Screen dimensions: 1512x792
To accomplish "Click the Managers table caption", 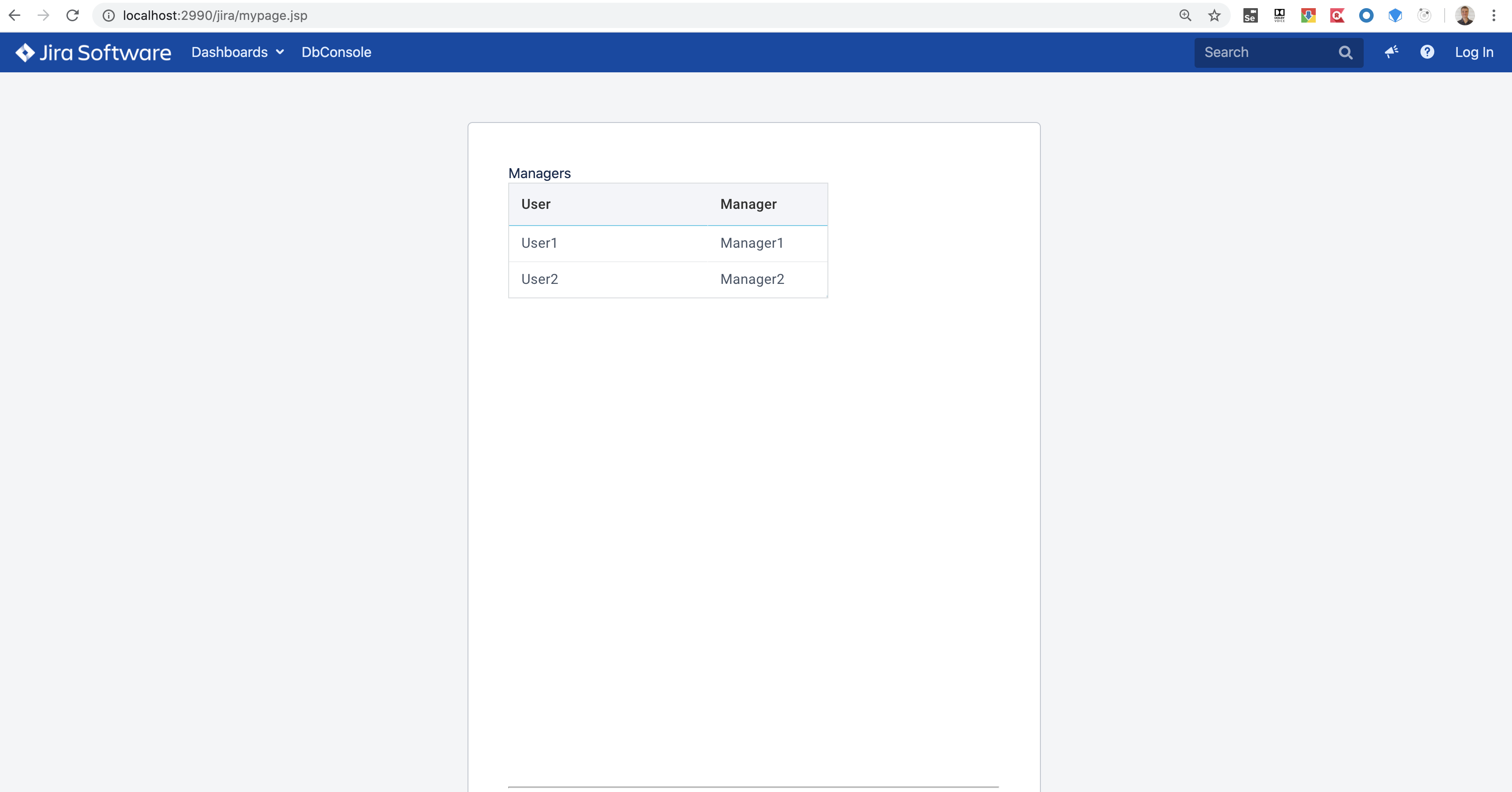I will [539, 174].
